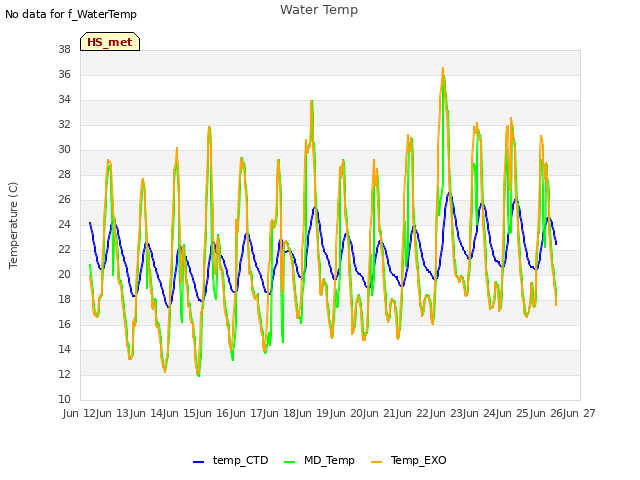
Task: Click the 20 y-axis tick label
Action: click(64, 274)
